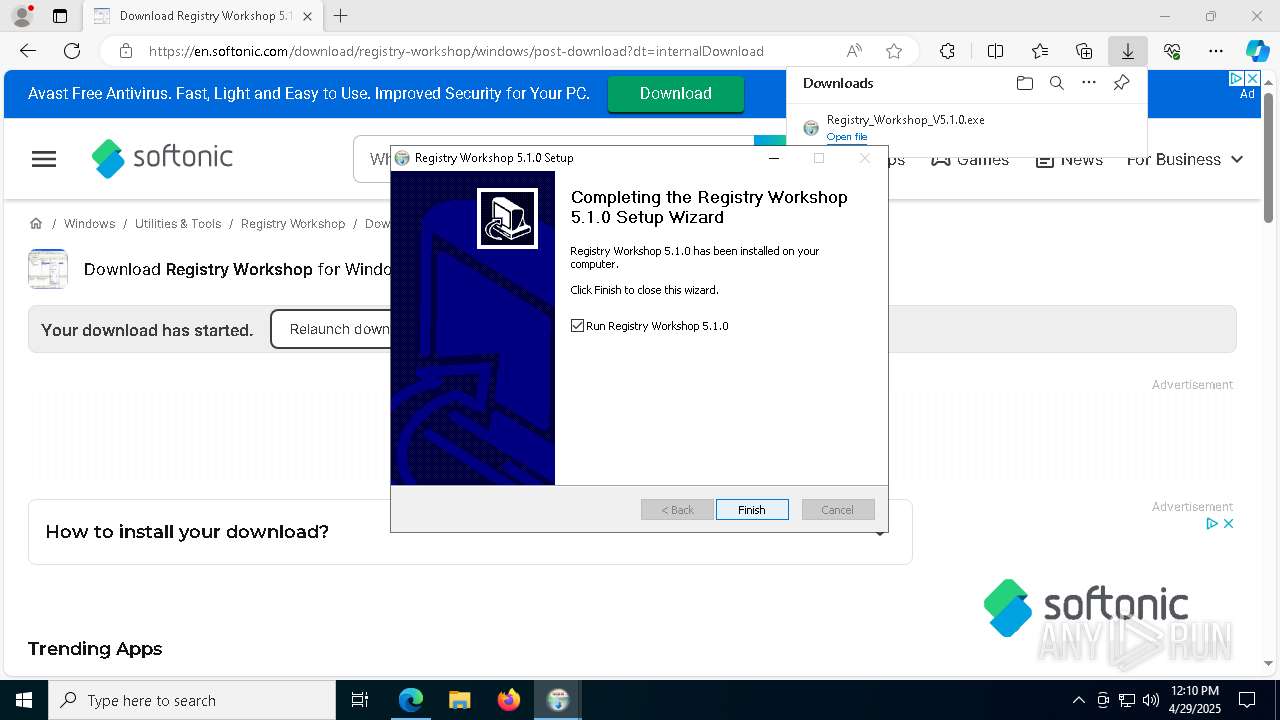Open Read Aloud icon in address bar
This screenshot has width=1280, height=720.
[854, 51]
